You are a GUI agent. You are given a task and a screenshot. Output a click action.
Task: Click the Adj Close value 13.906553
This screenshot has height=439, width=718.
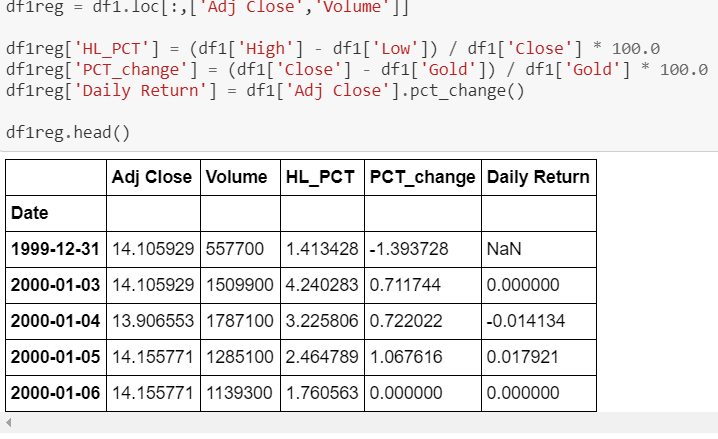[153, 321]
